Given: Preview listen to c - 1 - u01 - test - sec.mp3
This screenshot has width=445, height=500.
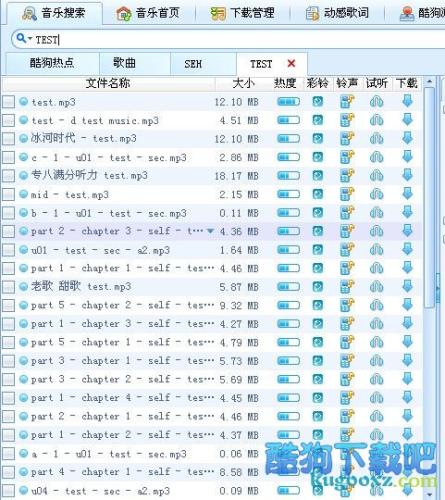Looking at the screenshot, I should pos(377,157).
